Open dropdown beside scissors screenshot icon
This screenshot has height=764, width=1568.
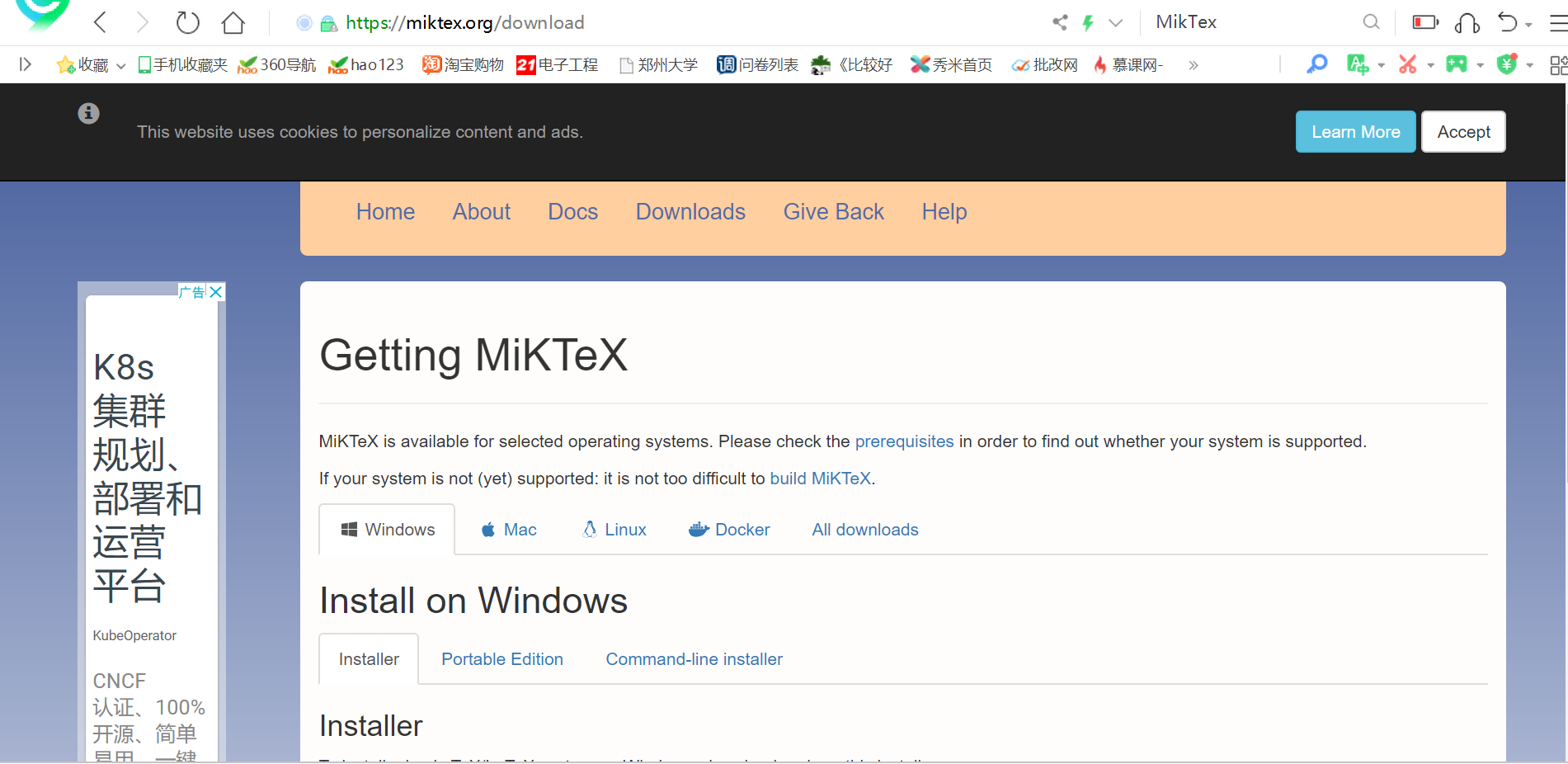1430,66
